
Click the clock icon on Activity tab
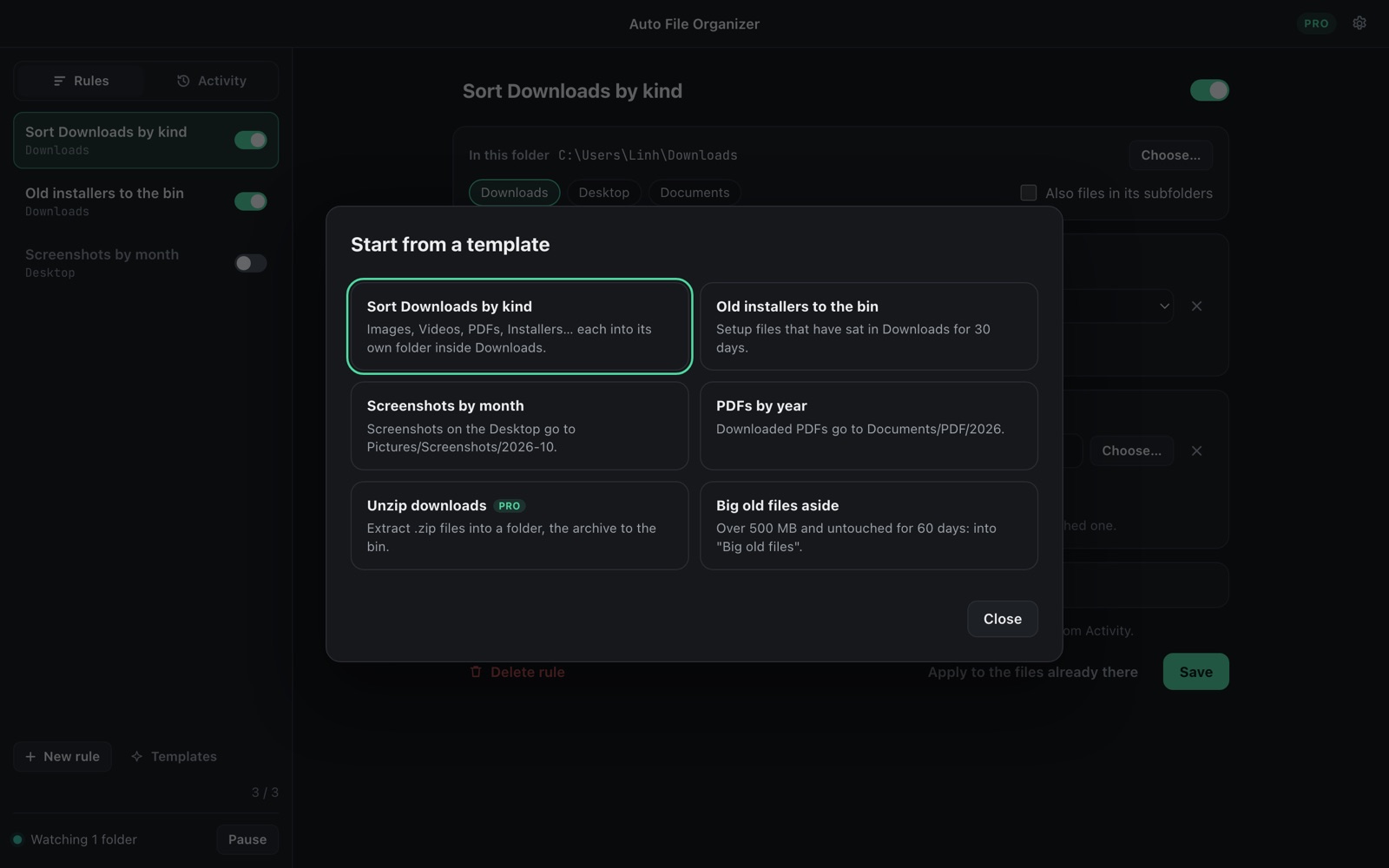coord(183,81)
